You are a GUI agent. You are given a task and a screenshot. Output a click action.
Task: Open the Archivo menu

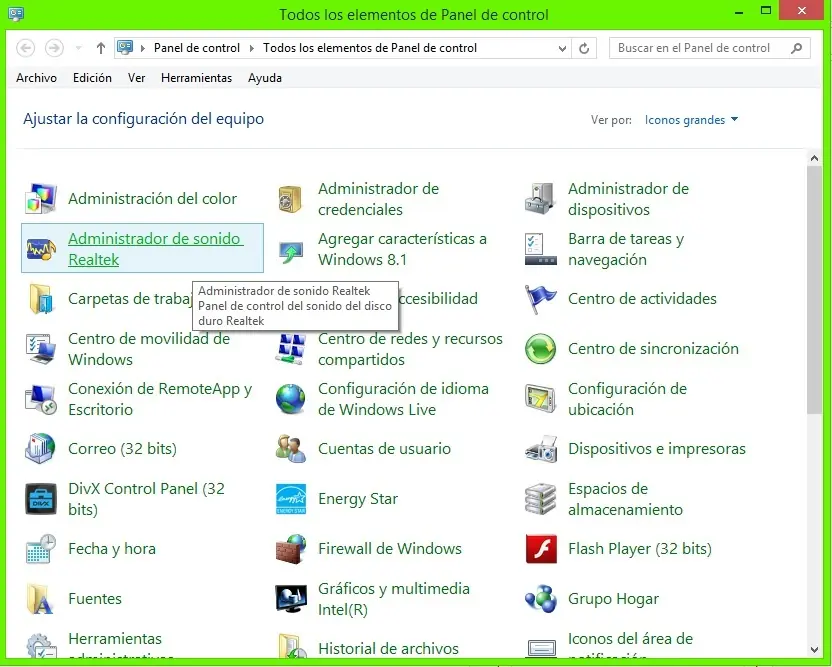pyautogui.click(x=36, y=78)
